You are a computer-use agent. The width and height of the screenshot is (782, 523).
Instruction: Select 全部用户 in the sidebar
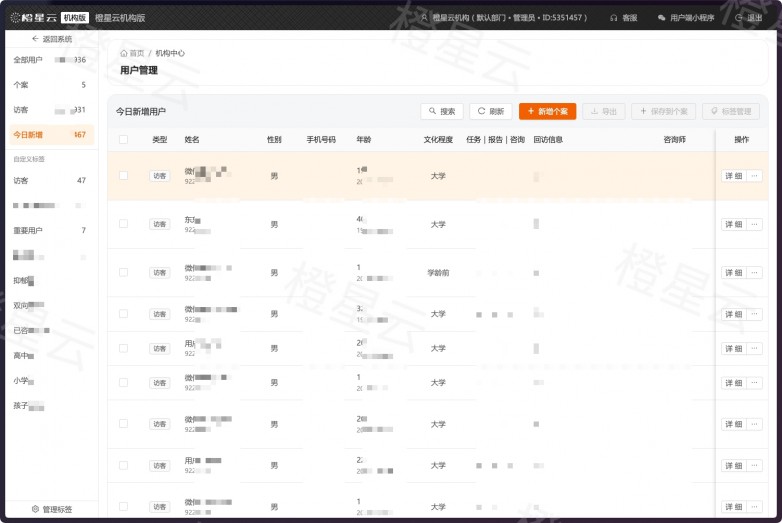(49, 60)
